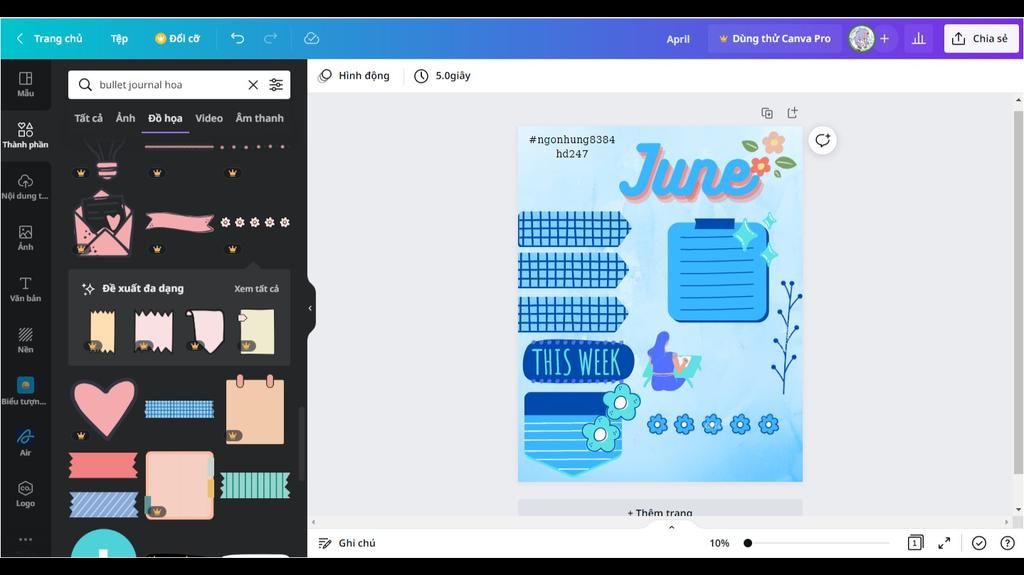The image size is (1024, 575).
Task: Click the checkmark status icon
Action: tap(979, 543)
